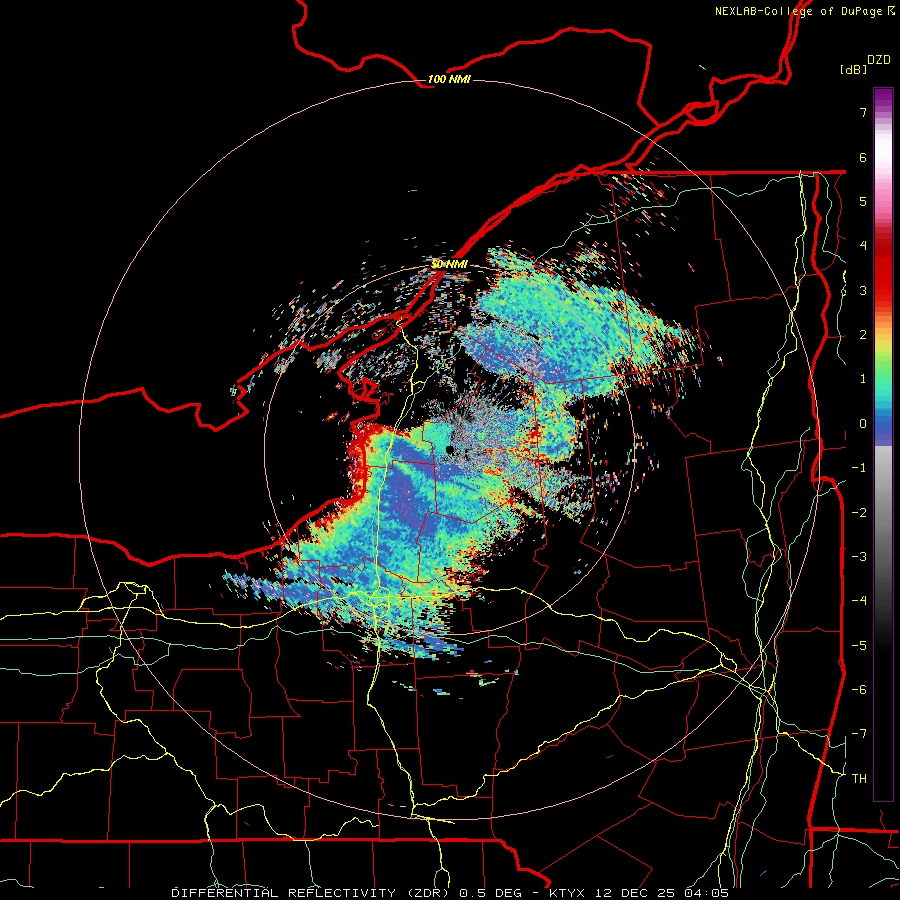Click the 1 tick label on scale
900x900 pixels.
point(863,379)
